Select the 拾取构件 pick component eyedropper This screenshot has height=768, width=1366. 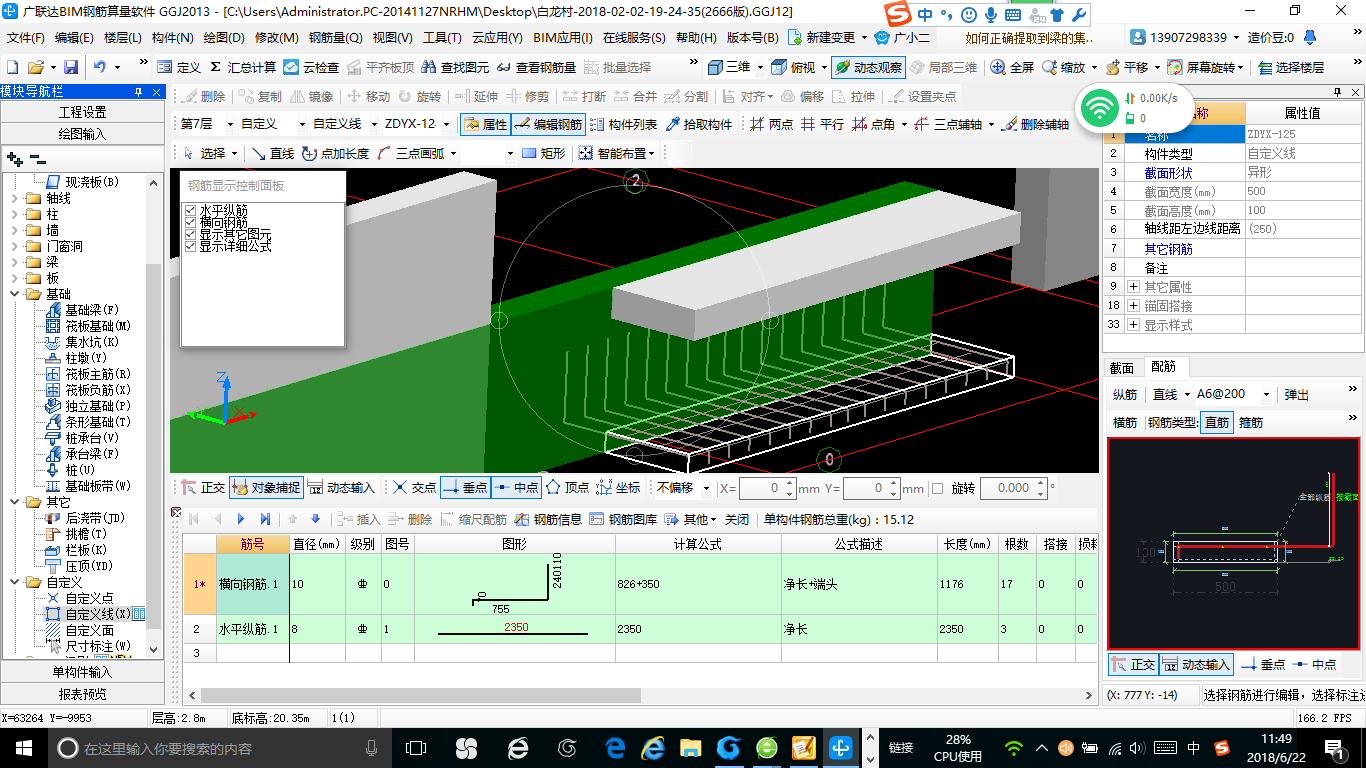click(698, 124)
